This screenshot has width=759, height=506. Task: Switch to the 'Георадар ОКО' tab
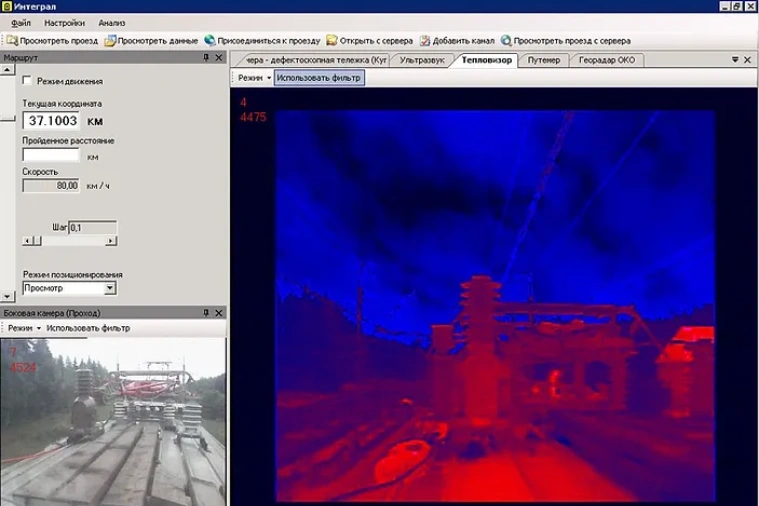click(606, 60)
